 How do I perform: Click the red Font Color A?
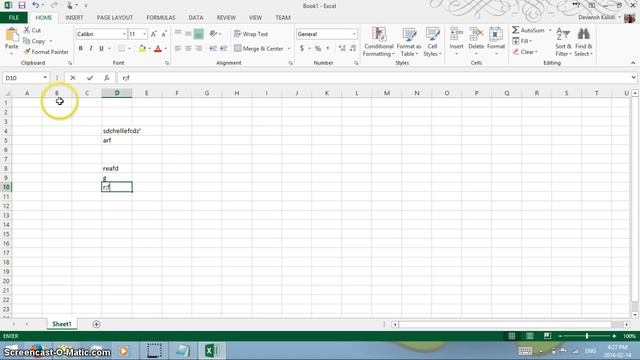pyautogui.click(x=158, y=49)
